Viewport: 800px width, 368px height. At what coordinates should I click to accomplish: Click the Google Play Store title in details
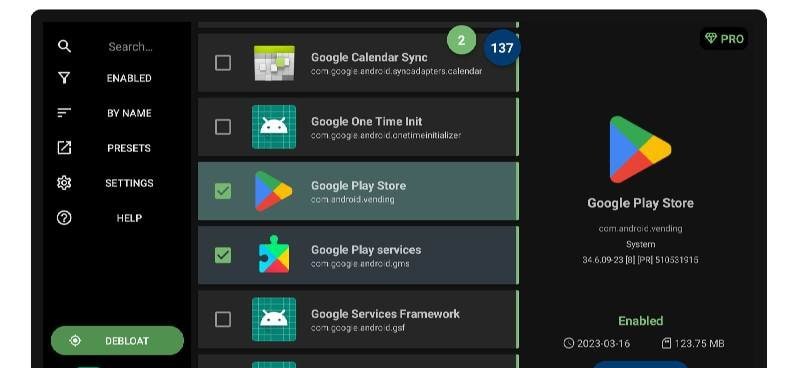pyautogui.click(x=640, y=203)
